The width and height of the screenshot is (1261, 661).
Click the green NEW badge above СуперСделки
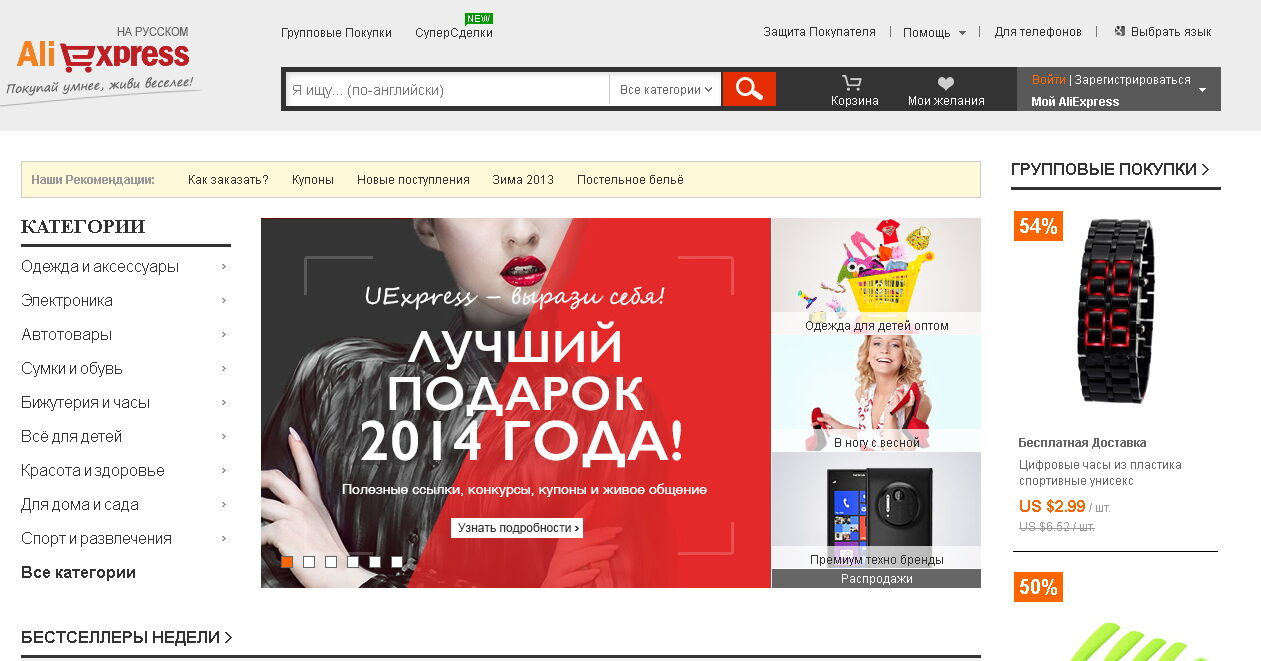pyautogui.click(x=479, y=18)
